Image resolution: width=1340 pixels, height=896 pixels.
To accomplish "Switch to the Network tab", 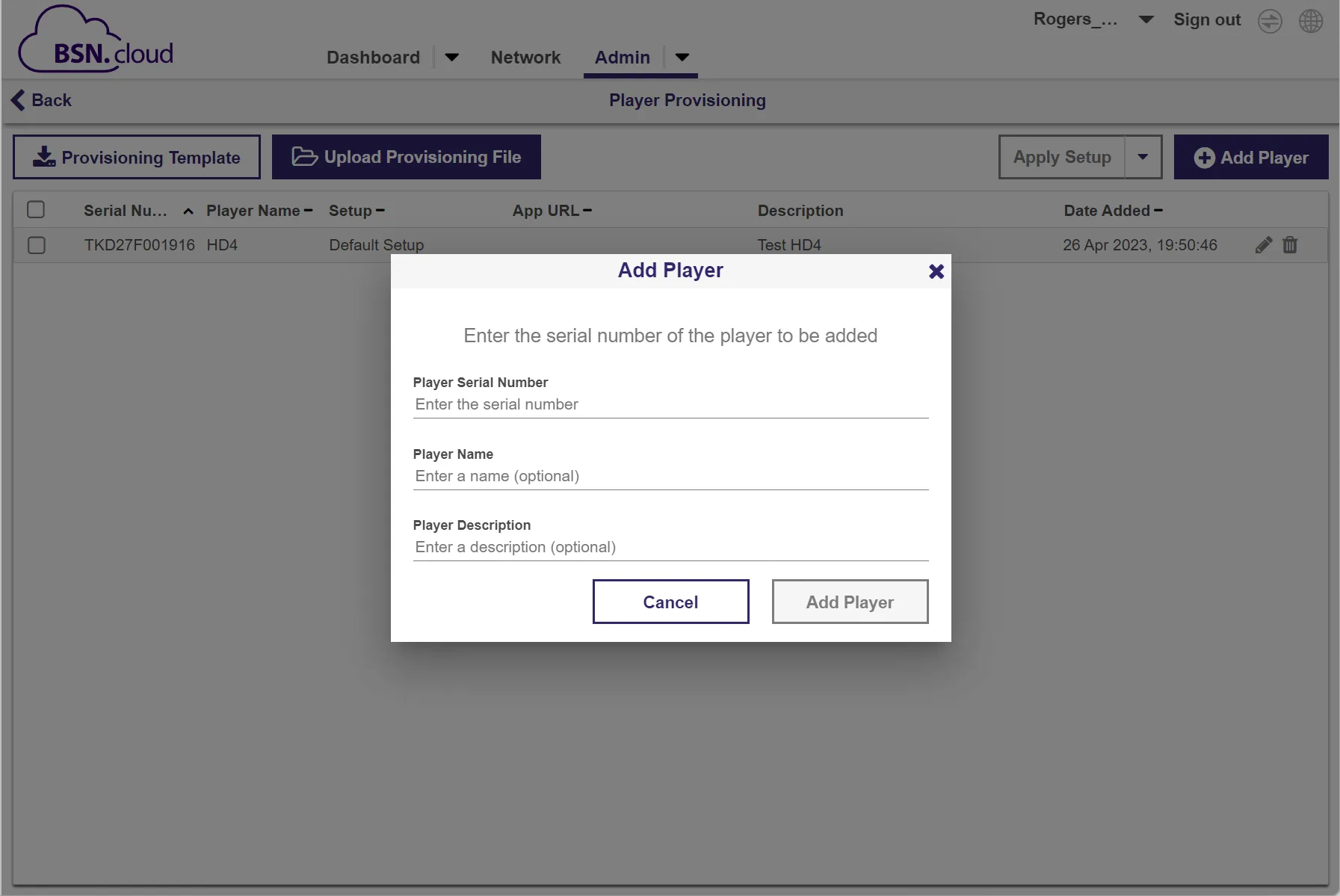I will click(525, 58).
